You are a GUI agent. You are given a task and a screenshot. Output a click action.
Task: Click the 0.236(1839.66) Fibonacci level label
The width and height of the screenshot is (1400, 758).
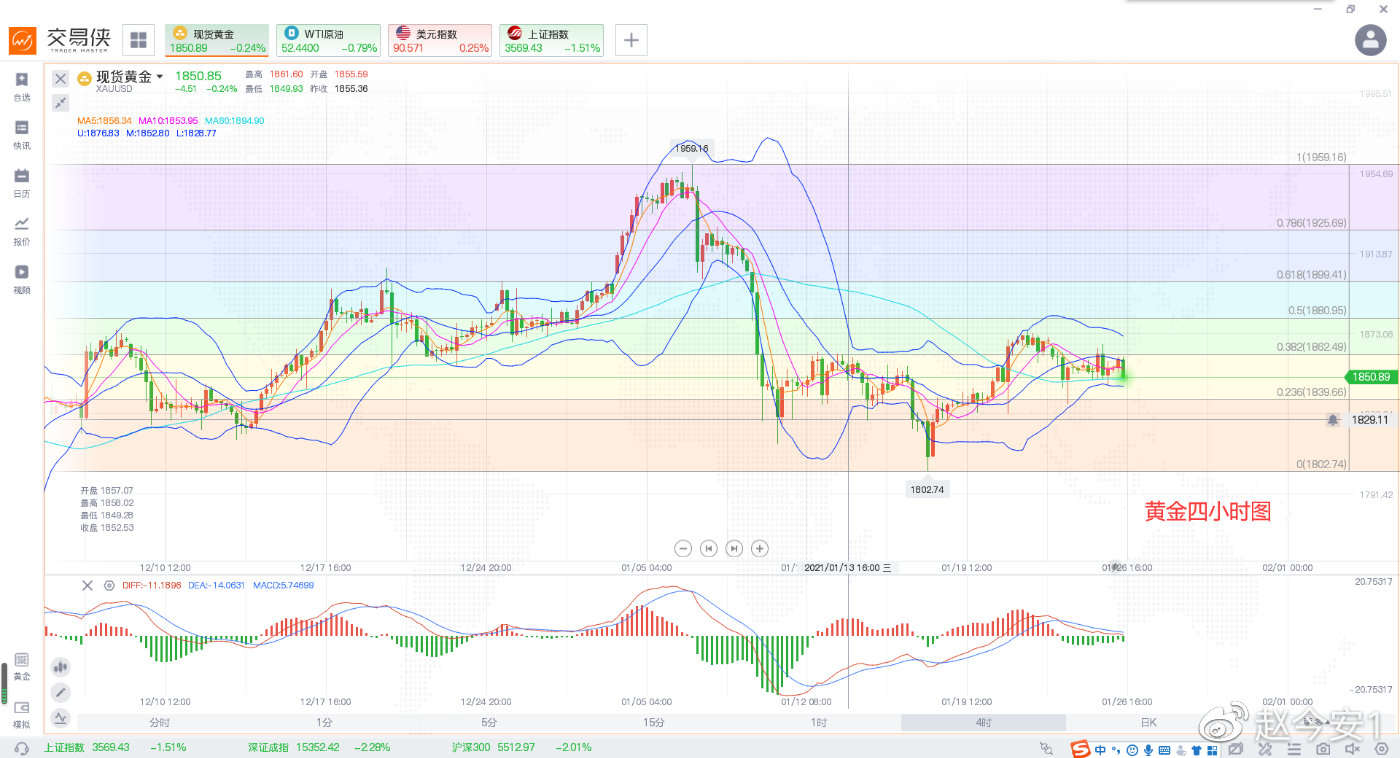point(1311,392)
